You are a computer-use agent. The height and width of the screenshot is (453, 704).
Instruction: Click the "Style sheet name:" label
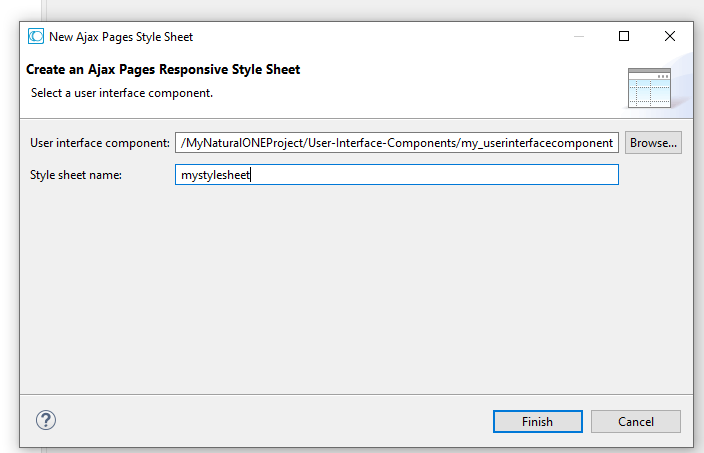tap(76, 175)
